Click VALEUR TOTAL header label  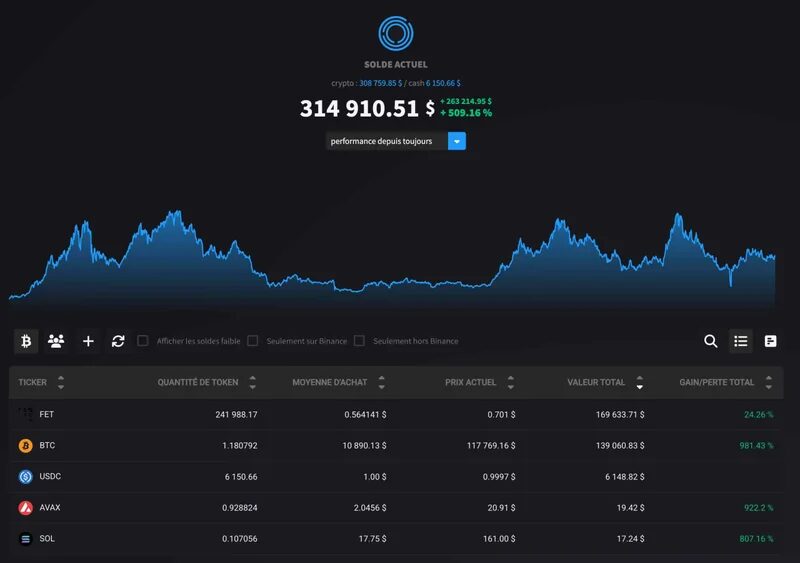(596, 382)
